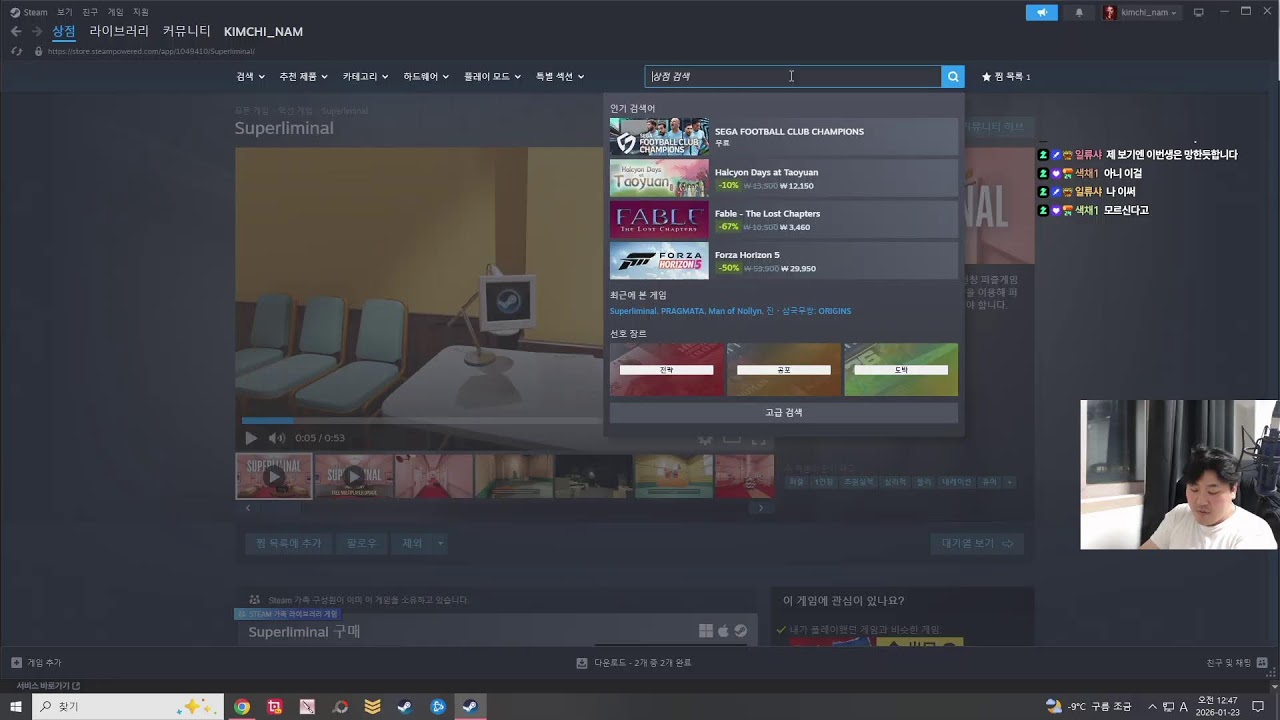
Task: Select the 전략 genre tile
Action: point(666,369)
